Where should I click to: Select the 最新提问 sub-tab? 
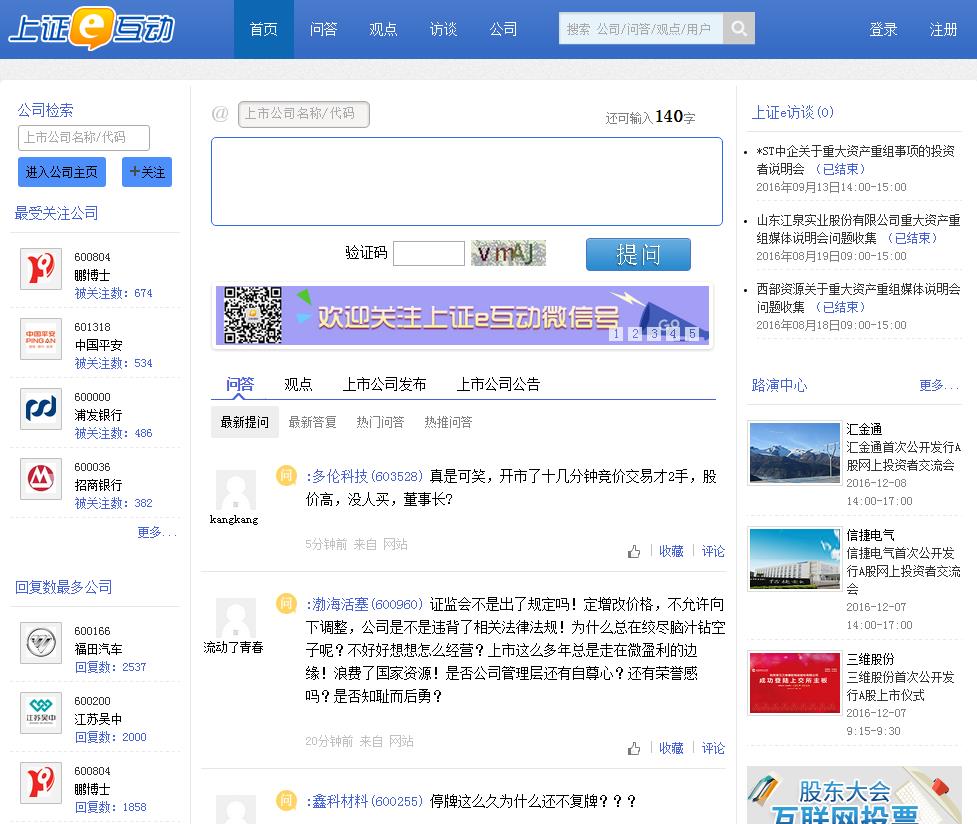tap(245, 422)
